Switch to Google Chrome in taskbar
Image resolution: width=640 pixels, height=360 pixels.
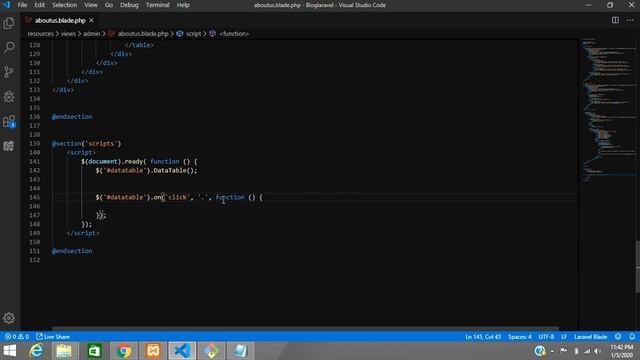[123, 351]
